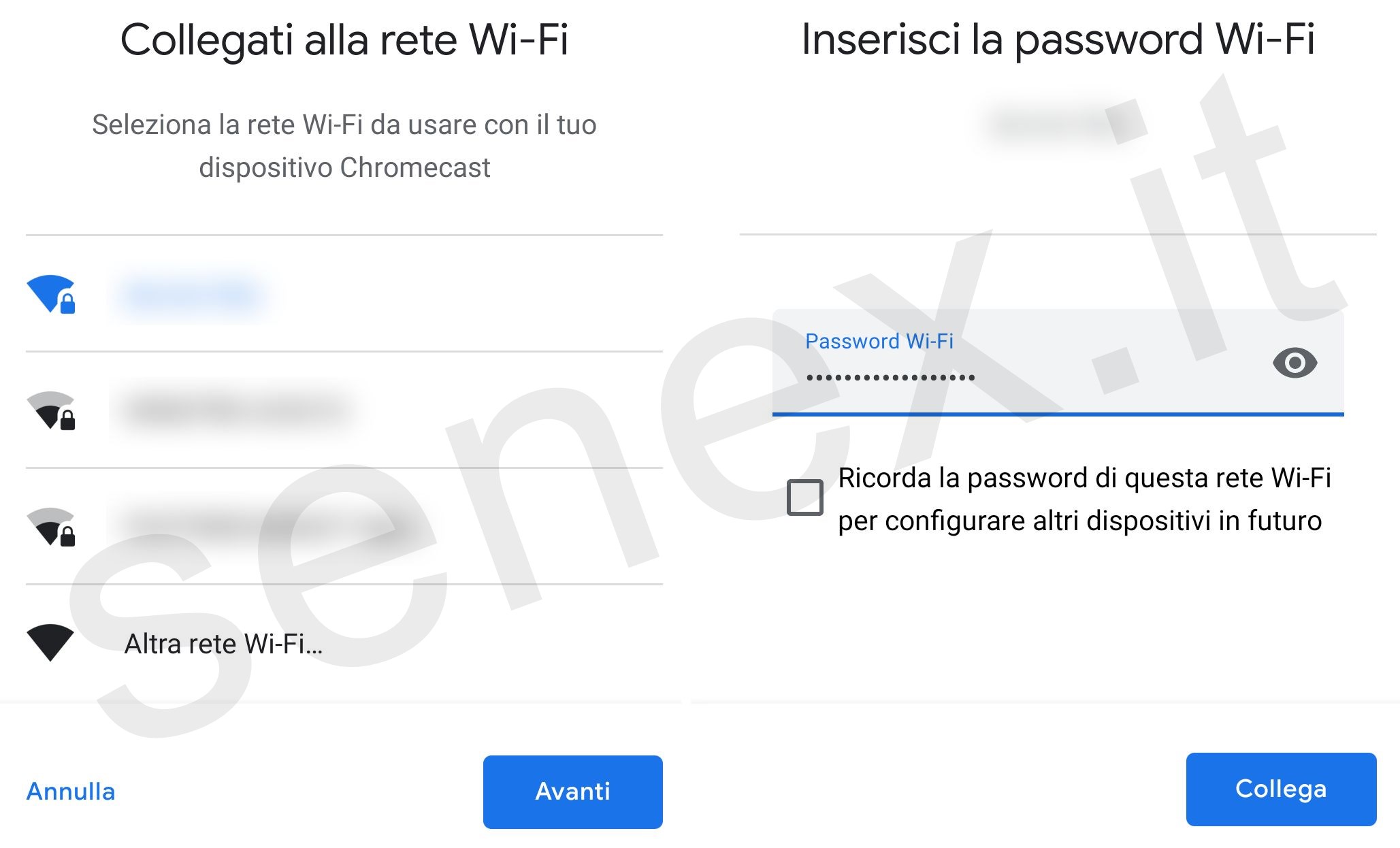
Task: Select the second blurred network name
Action: tap(238, 410)
